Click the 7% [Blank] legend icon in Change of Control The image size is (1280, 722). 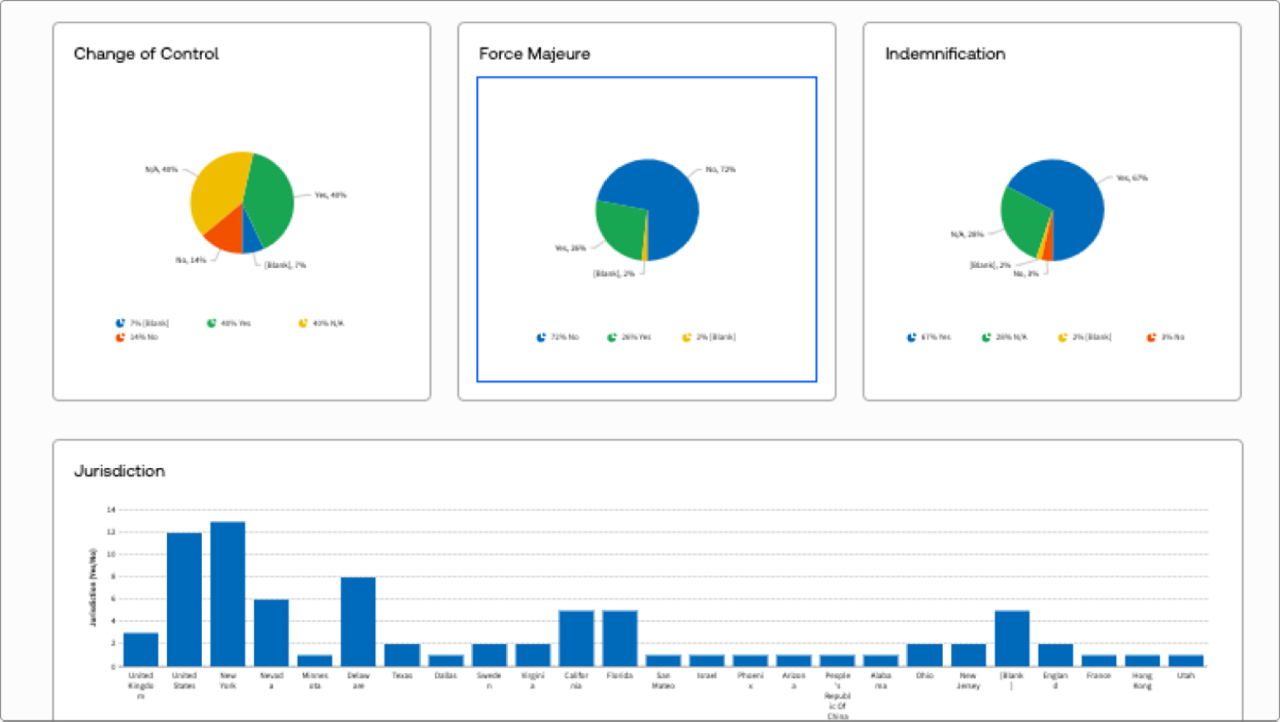pos(120,323)
